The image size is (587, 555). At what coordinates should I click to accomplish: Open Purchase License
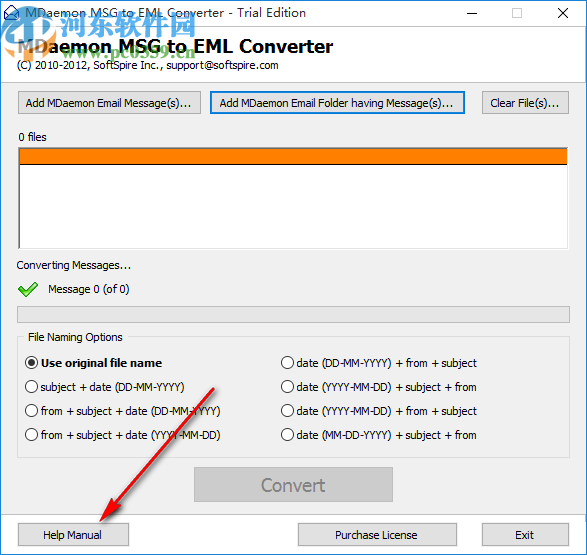(377, 535)
